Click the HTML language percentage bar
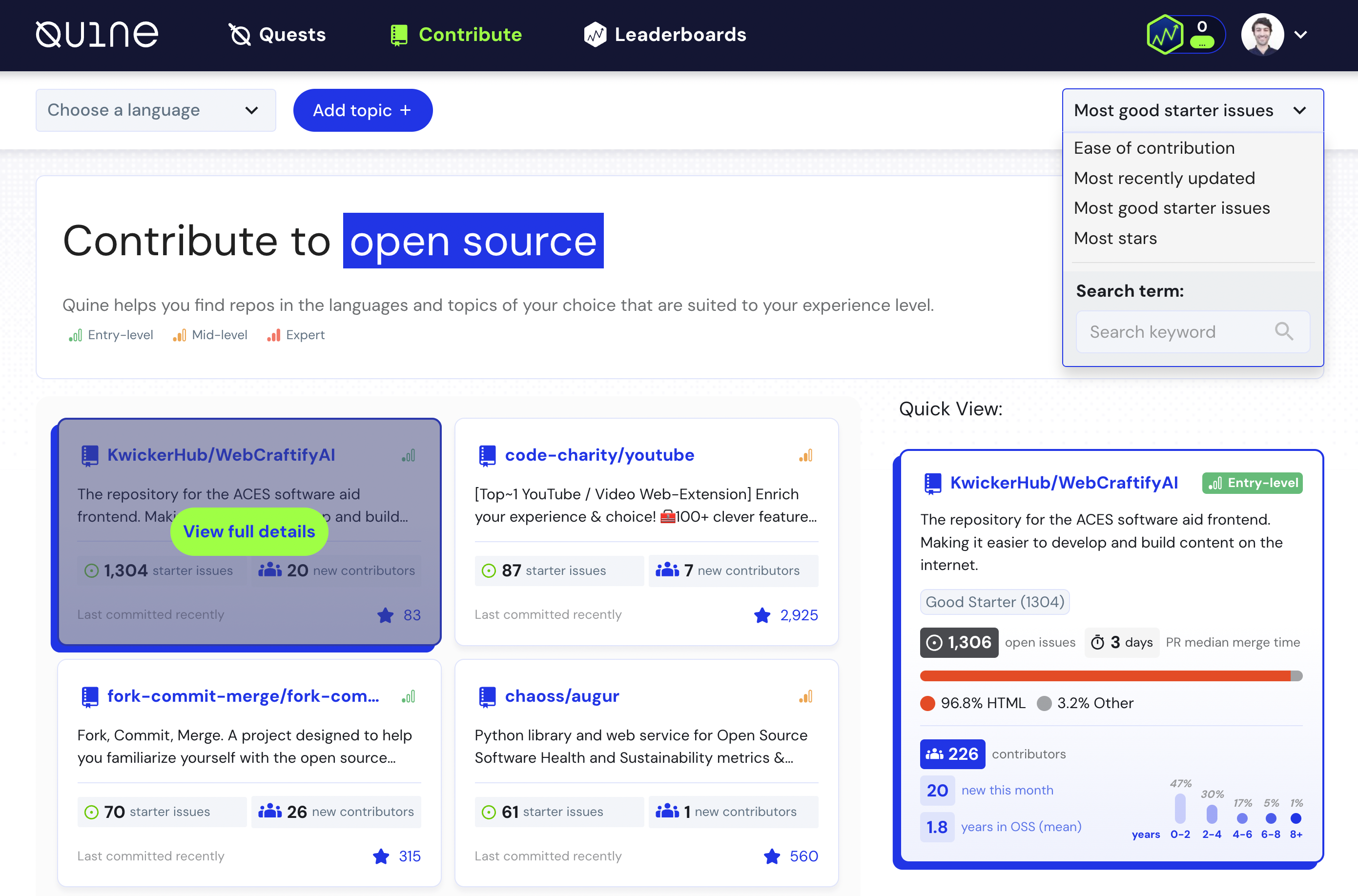 point(1105,676)
